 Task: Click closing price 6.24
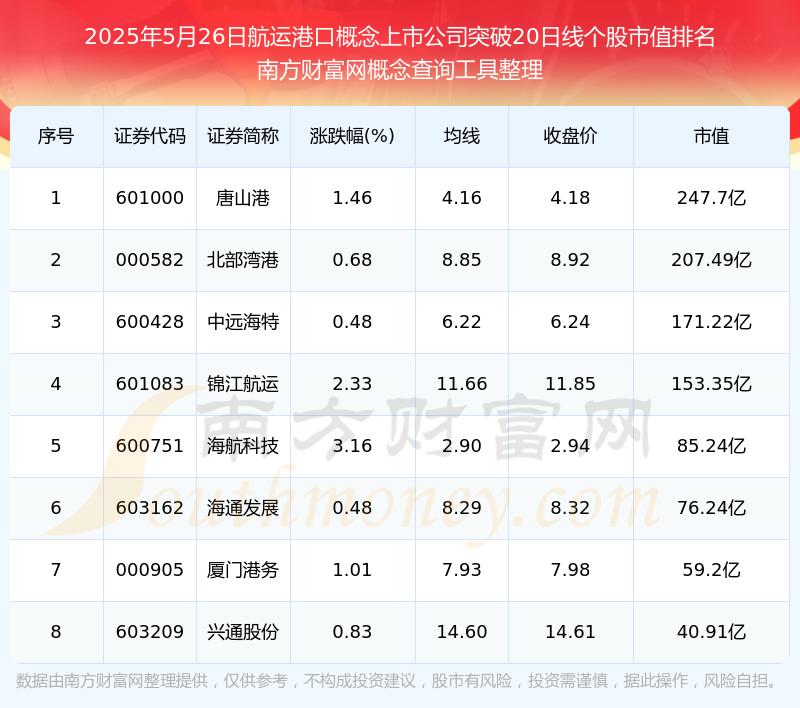point(570,322)
